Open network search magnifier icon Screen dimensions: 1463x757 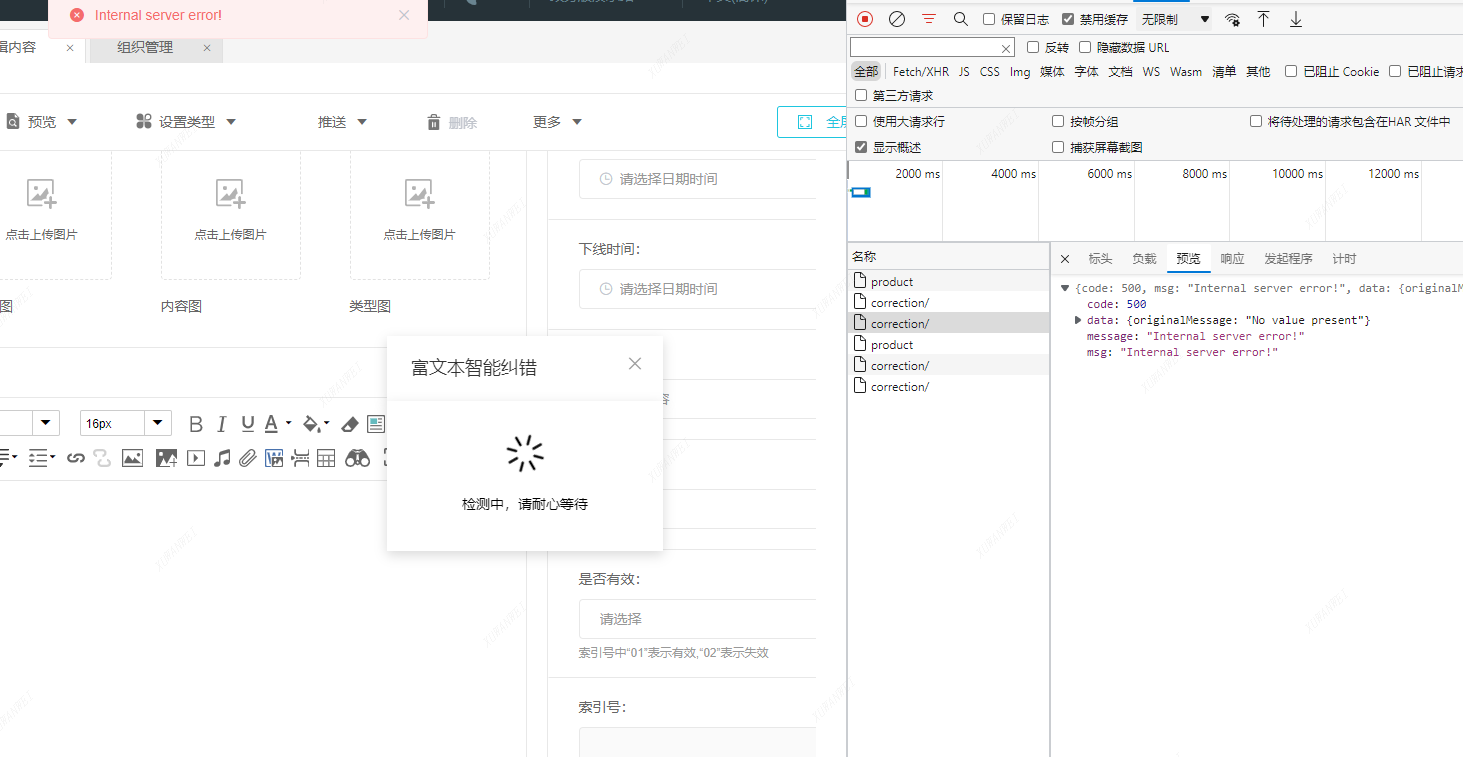click(961, 19)
